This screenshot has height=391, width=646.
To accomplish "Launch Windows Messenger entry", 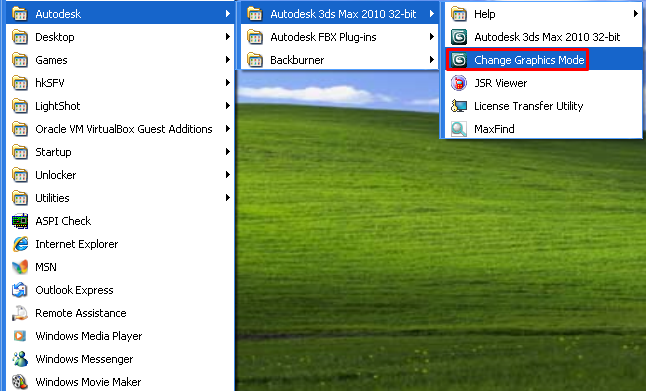I will [x=120, y=359].
